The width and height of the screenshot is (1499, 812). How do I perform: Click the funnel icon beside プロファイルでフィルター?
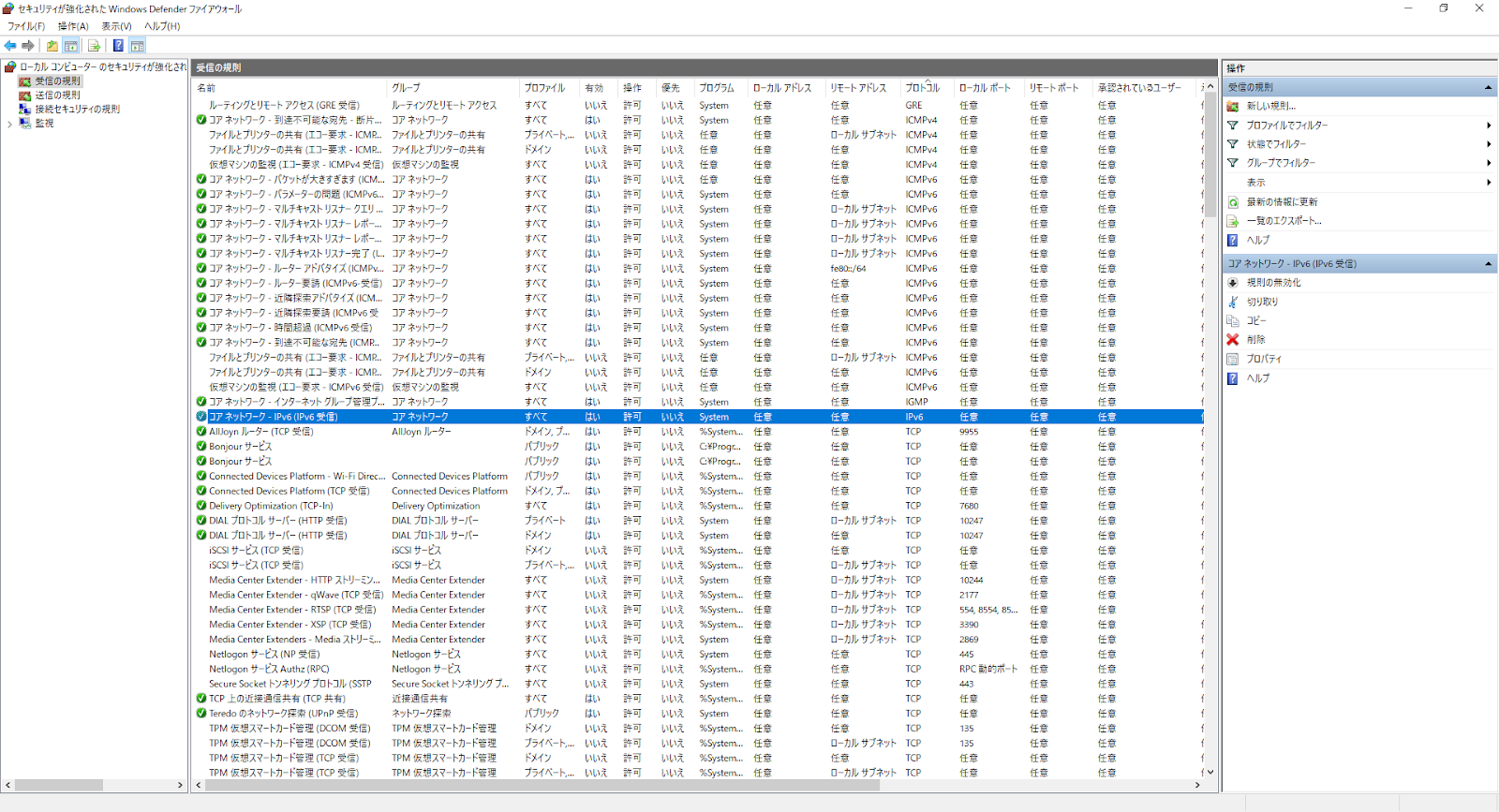[1233, 125]
